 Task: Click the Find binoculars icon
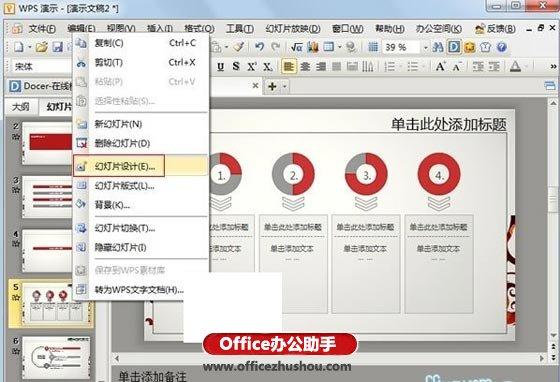click(x=438, y=47)
